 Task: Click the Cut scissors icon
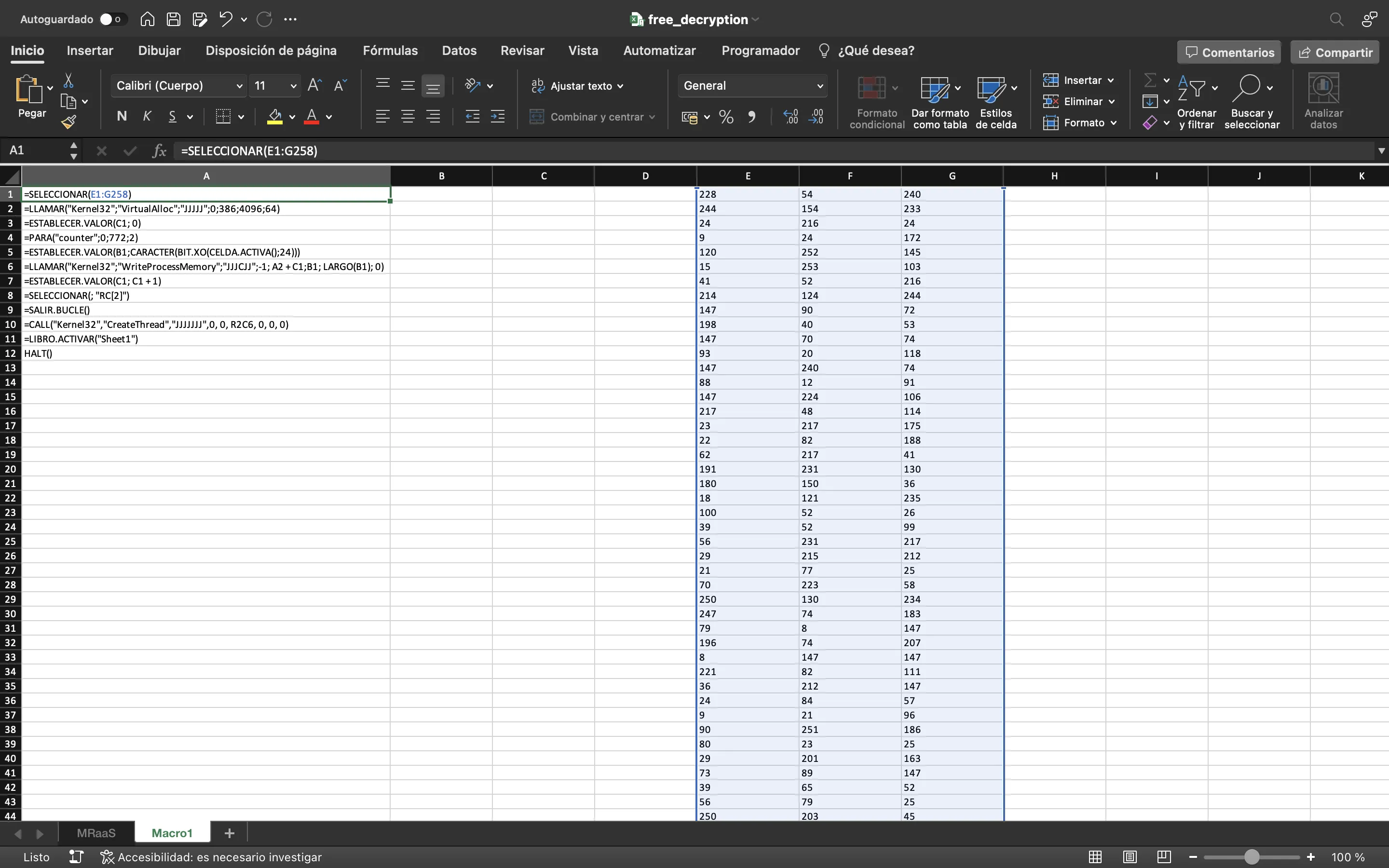pyautogui.click(x=68, y=80)
